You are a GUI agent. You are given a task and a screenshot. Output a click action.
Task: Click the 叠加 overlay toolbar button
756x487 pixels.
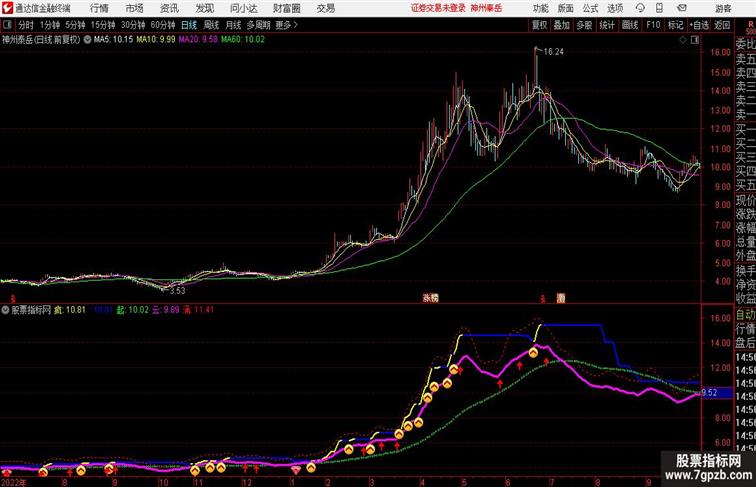coord(562,25)
